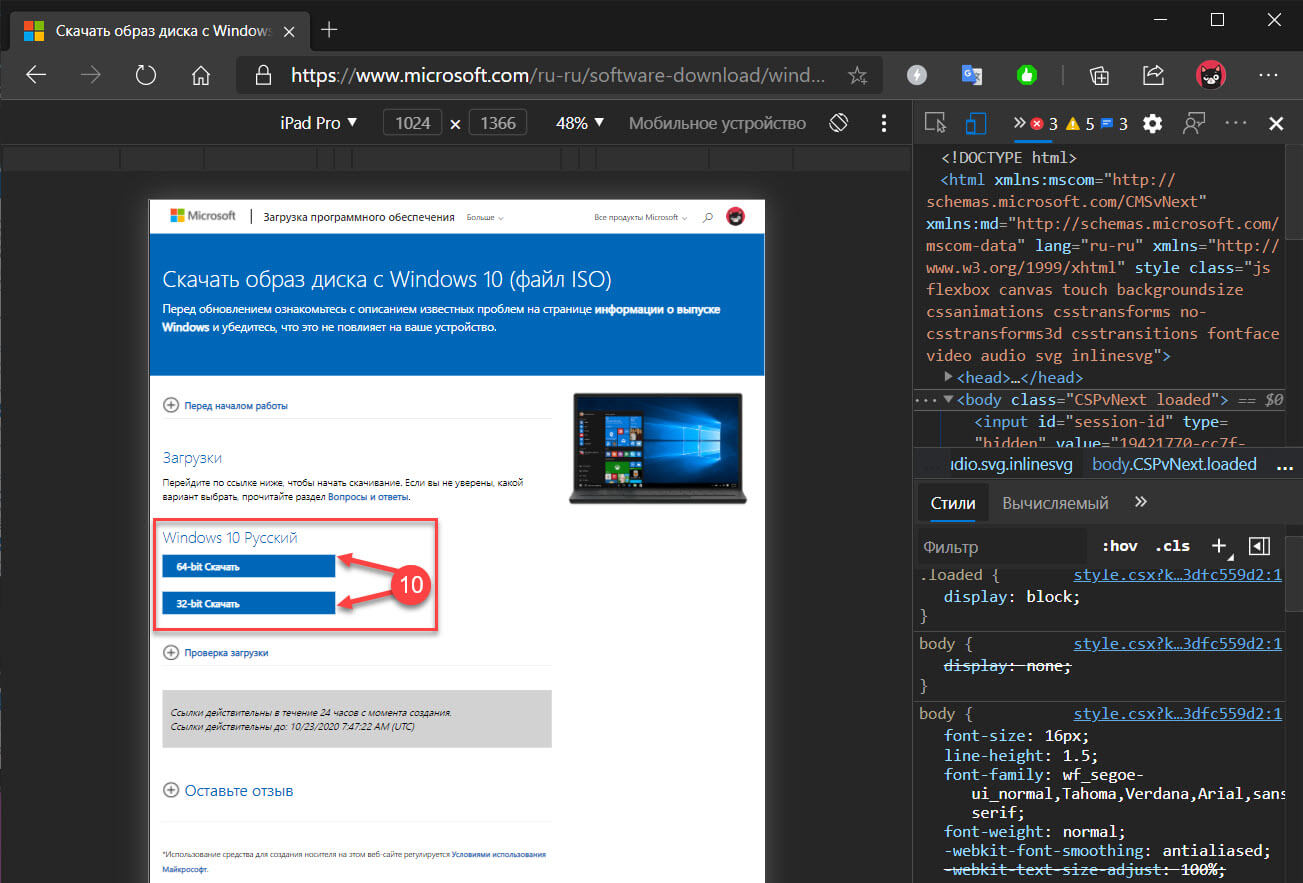Show more style pane tabs

coord(1141,502)
